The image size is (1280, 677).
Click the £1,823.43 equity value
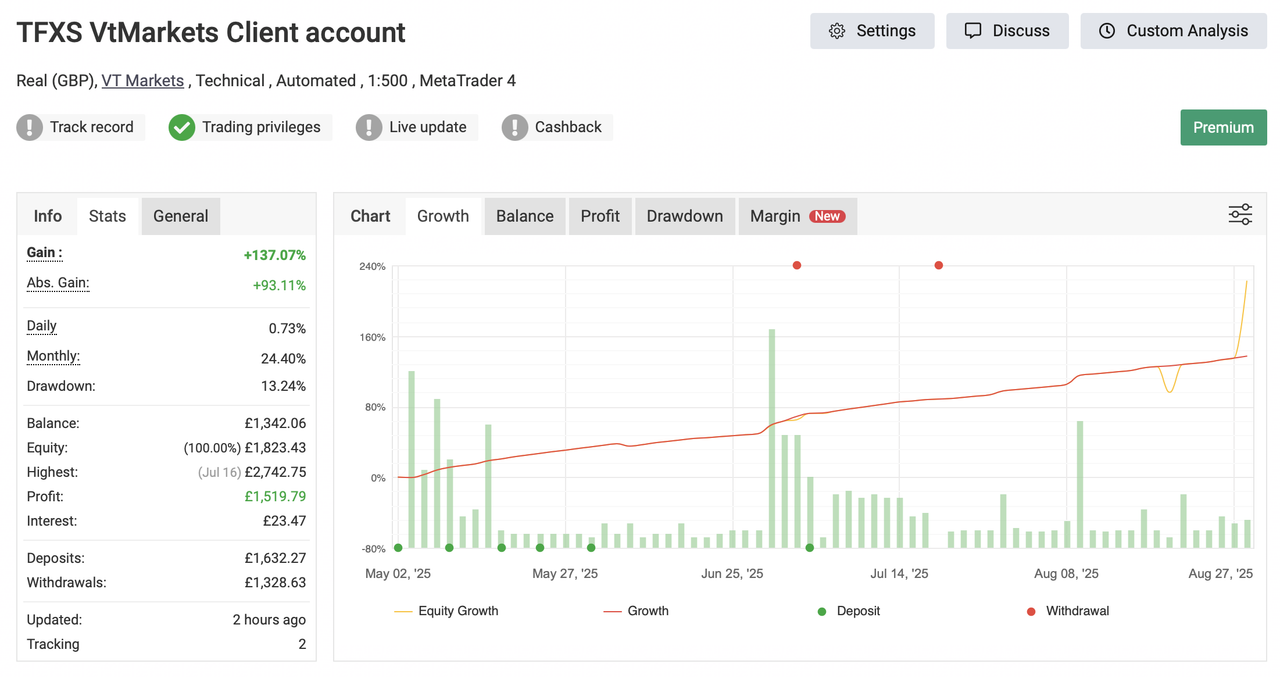point(275,448)
